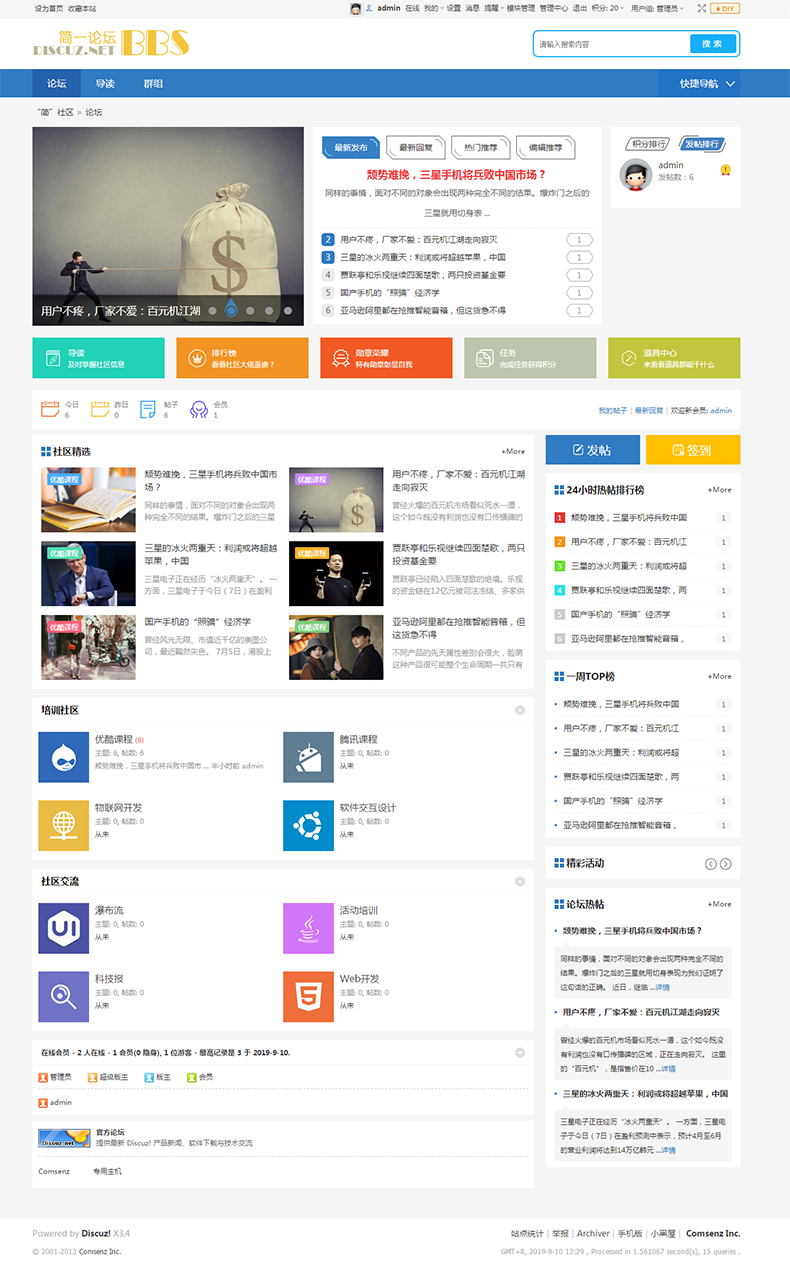
Task: Click the DIY button
Action: tap(726, 8)
